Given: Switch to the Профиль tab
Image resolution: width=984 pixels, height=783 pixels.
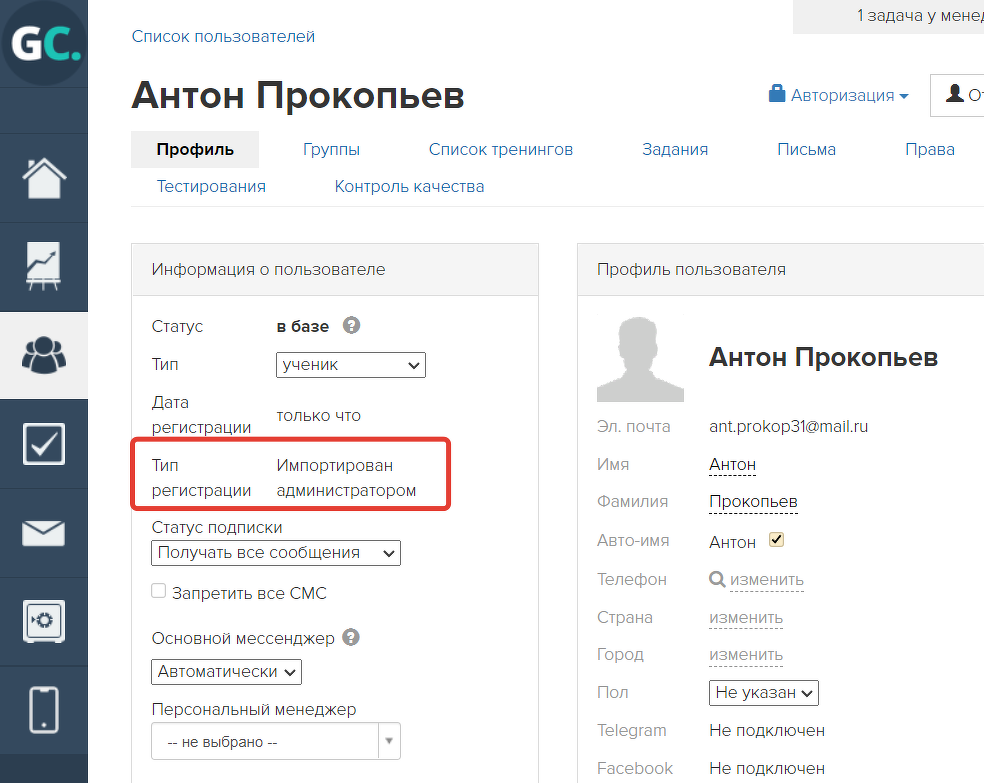Looking at the screenshot, I should 195,149.
